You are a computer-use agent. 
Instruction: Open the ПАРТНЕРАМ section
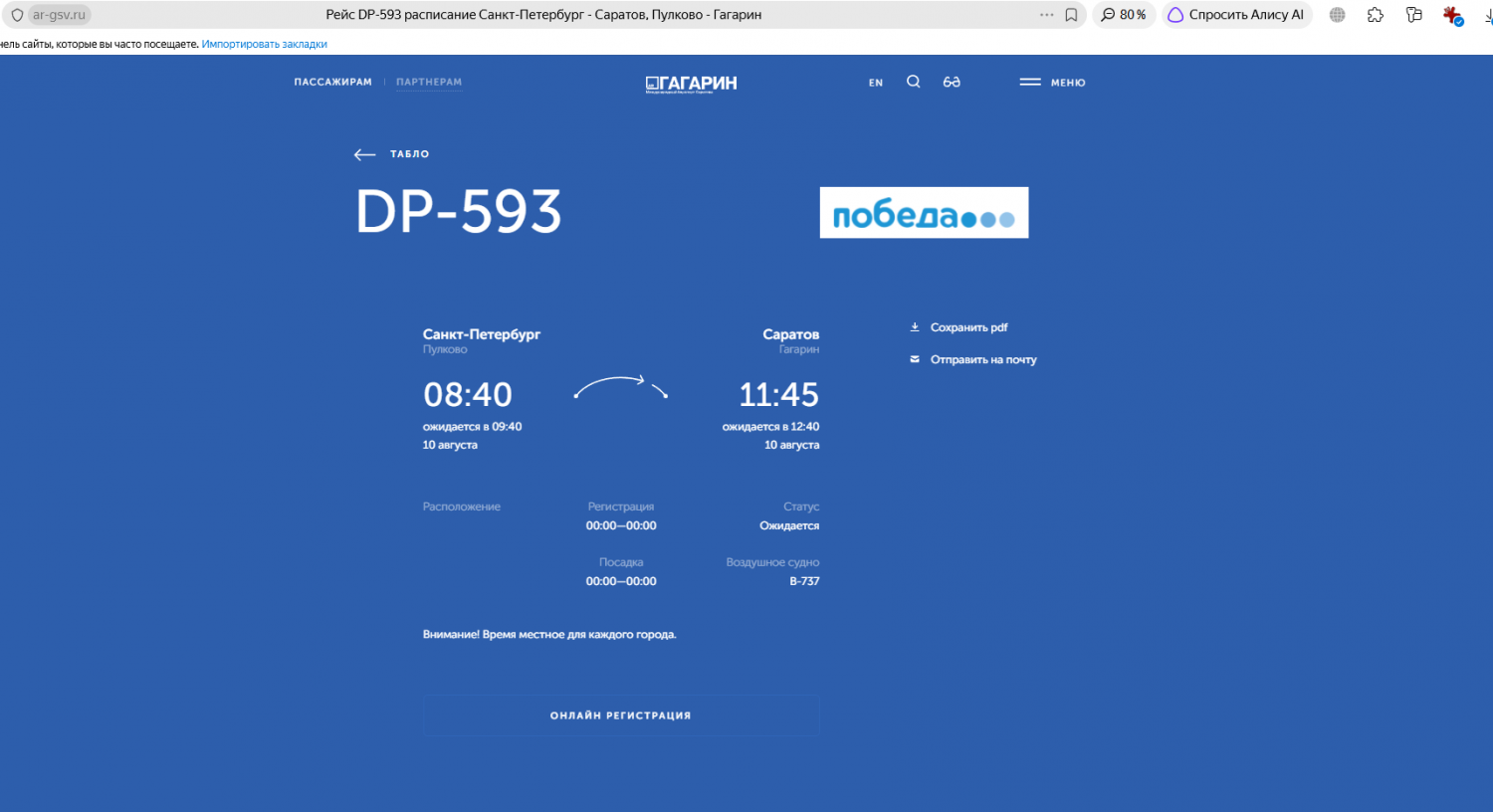point(429,82)
